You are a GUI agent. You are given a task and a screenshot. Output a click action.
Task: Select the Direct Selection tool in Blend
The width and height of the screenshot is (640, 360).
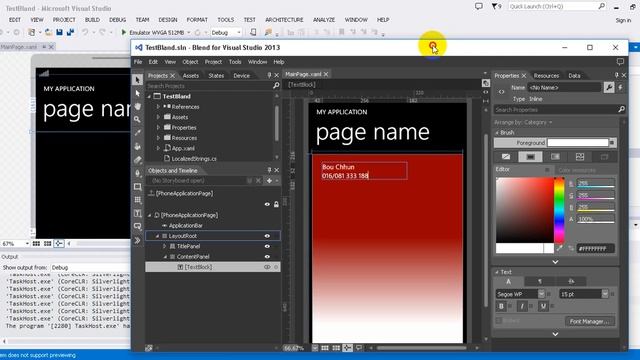click(x=138, y=93)
